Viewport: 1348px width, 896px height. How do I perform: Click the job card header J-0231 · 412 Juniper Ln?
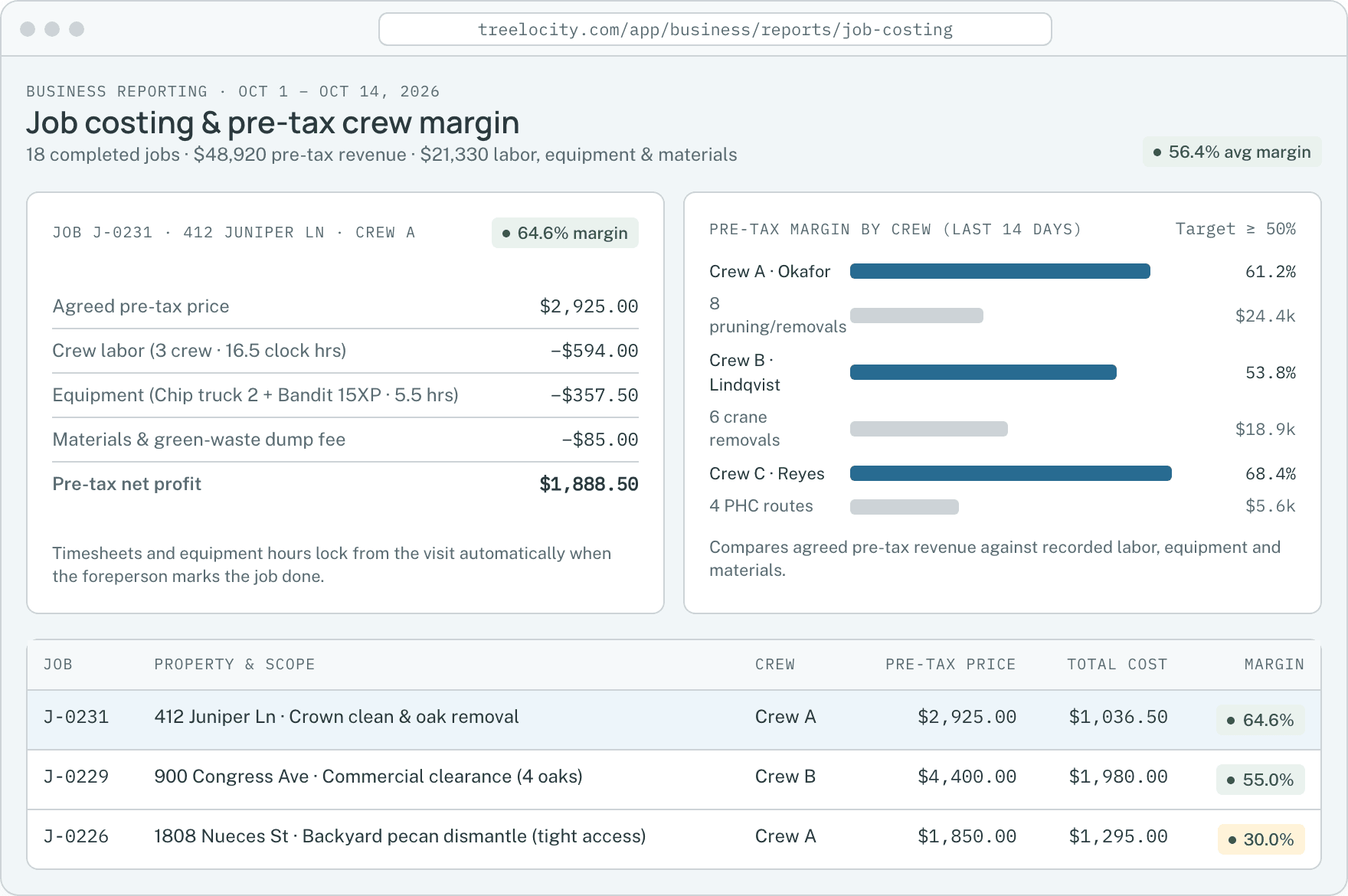[x=234, y=233]
